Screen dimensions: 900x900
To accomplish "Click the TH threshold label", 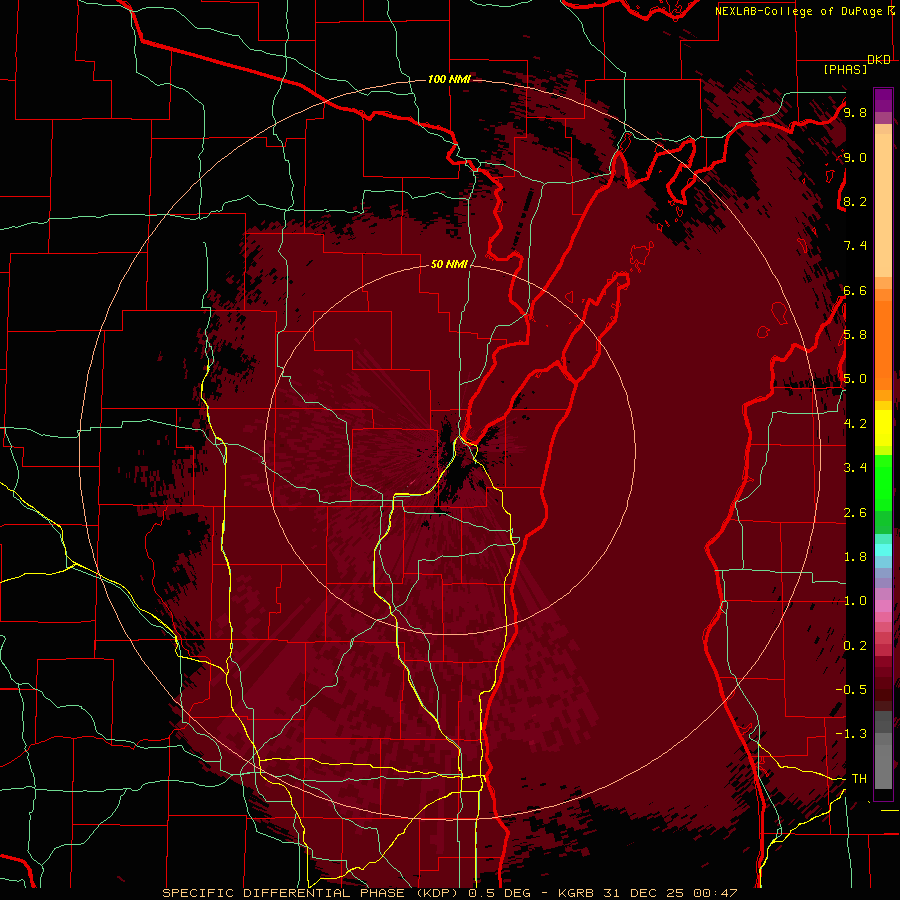I will pos(859,779).
